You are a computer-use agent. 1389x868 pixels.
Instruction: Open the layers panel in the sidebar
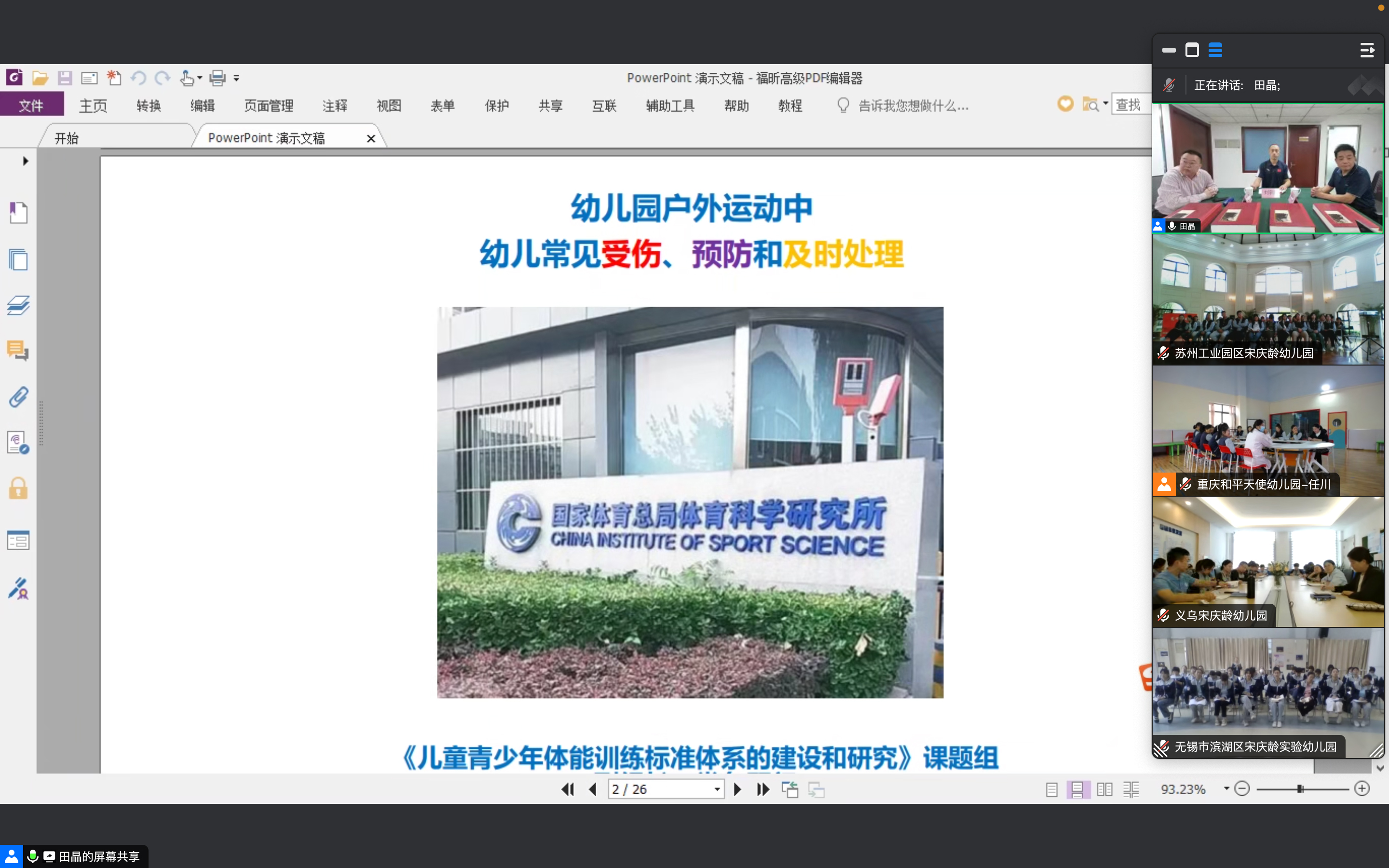coord(18,305)
